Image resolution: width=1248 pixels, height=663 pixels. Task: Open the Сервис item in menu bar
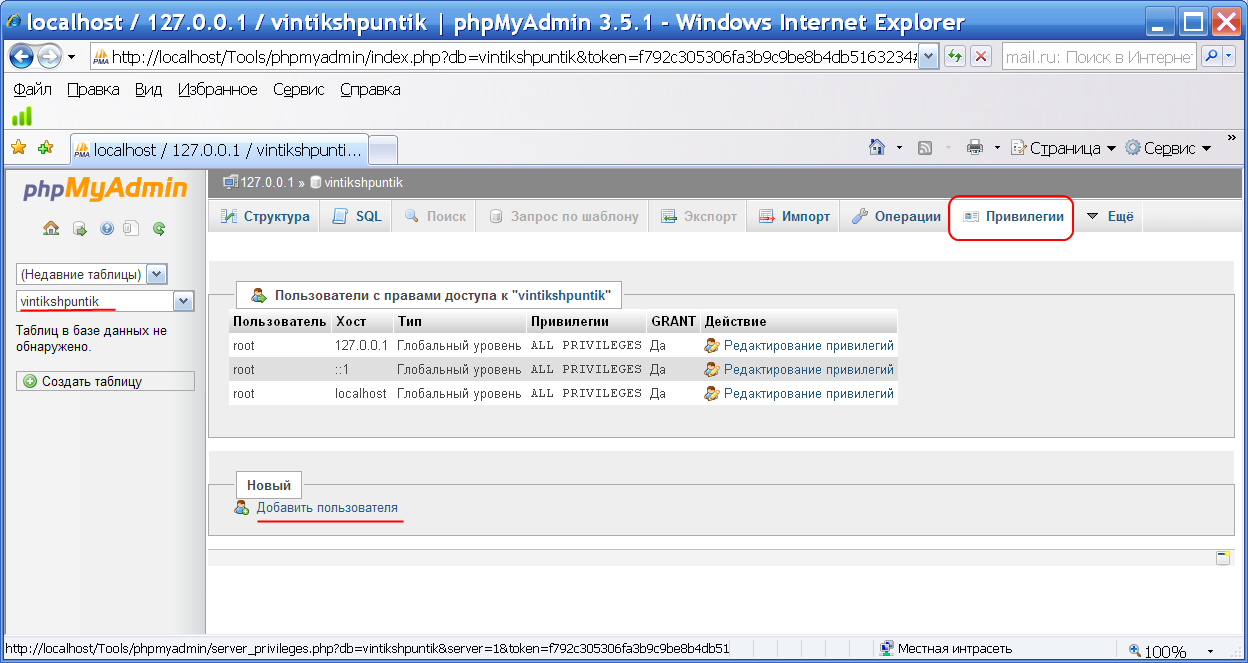(x=299, y=89)
